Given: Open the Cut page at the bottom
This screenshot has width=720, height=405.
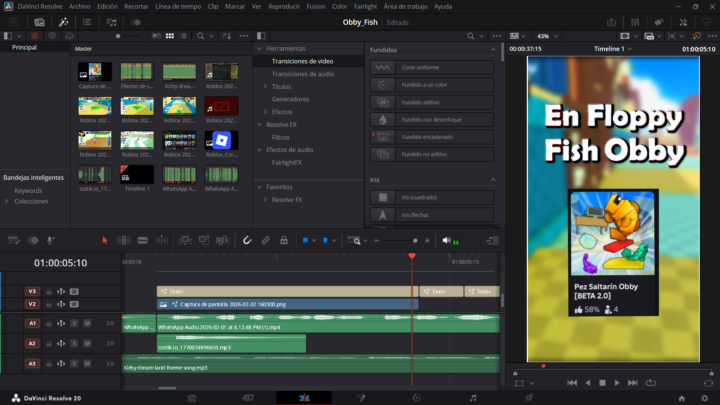Looking at the screenshot, I should pyautogui.click(x=248, y=398).
